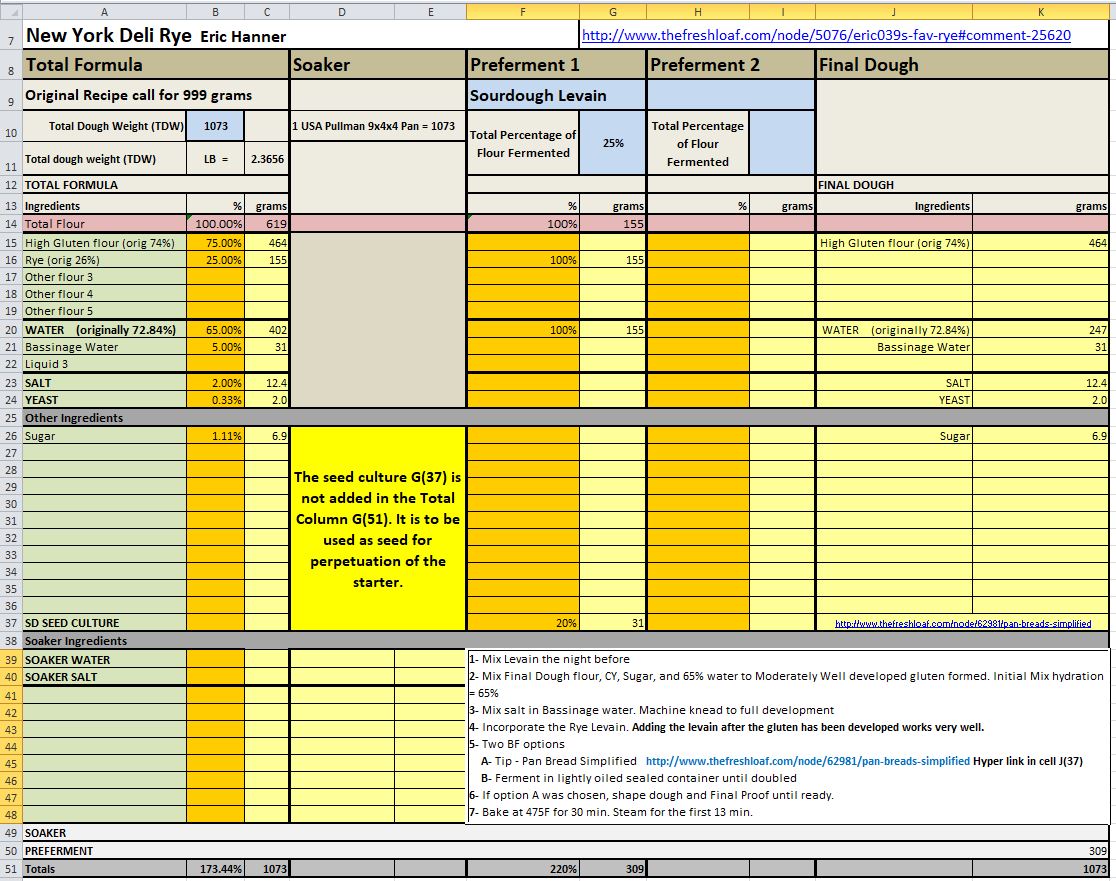Select the 2.3656 LB value cell
The height and width of the screenshot is (881, 1116).
point(266,159)
